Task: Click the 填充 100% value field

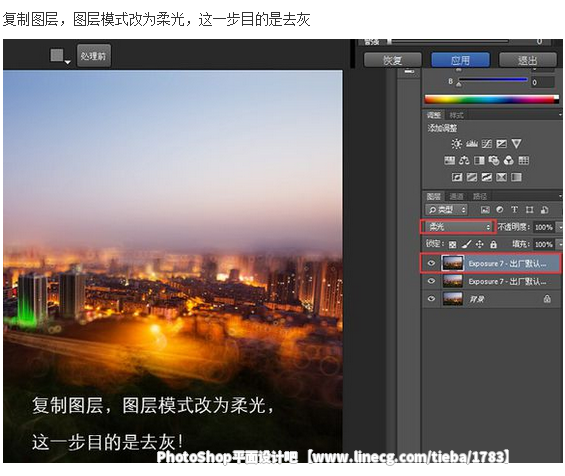Action: [544, 244]
